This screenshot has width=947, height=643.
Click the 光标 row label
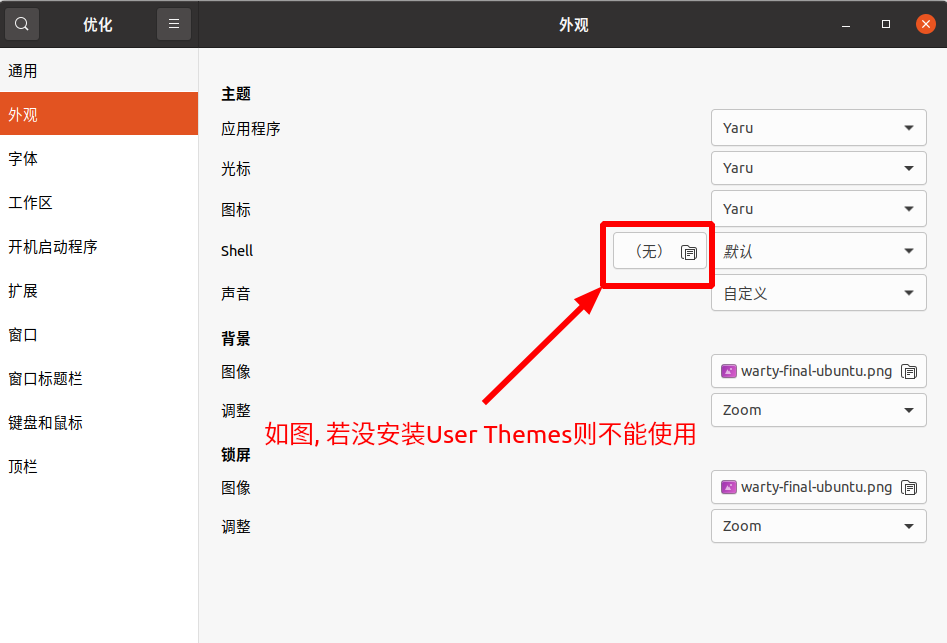[236, 169]
